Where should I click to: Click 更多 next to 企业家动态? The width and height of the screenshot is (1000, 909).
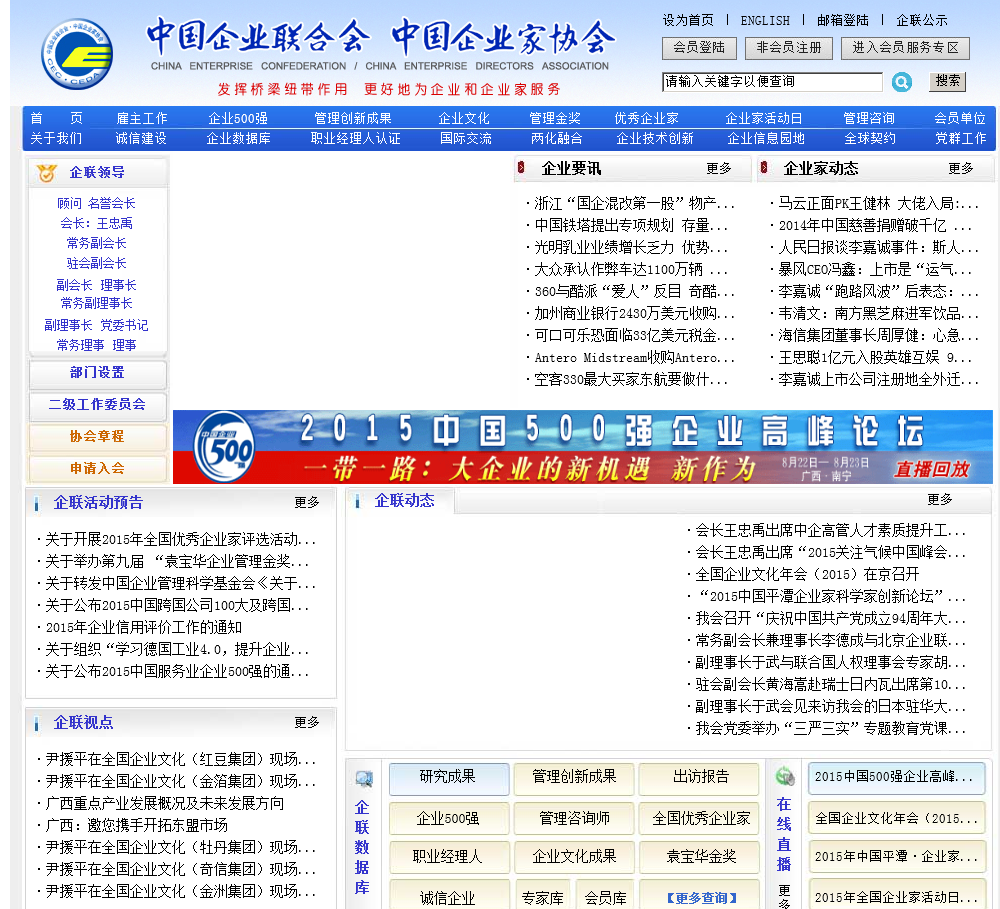point(960,168)
